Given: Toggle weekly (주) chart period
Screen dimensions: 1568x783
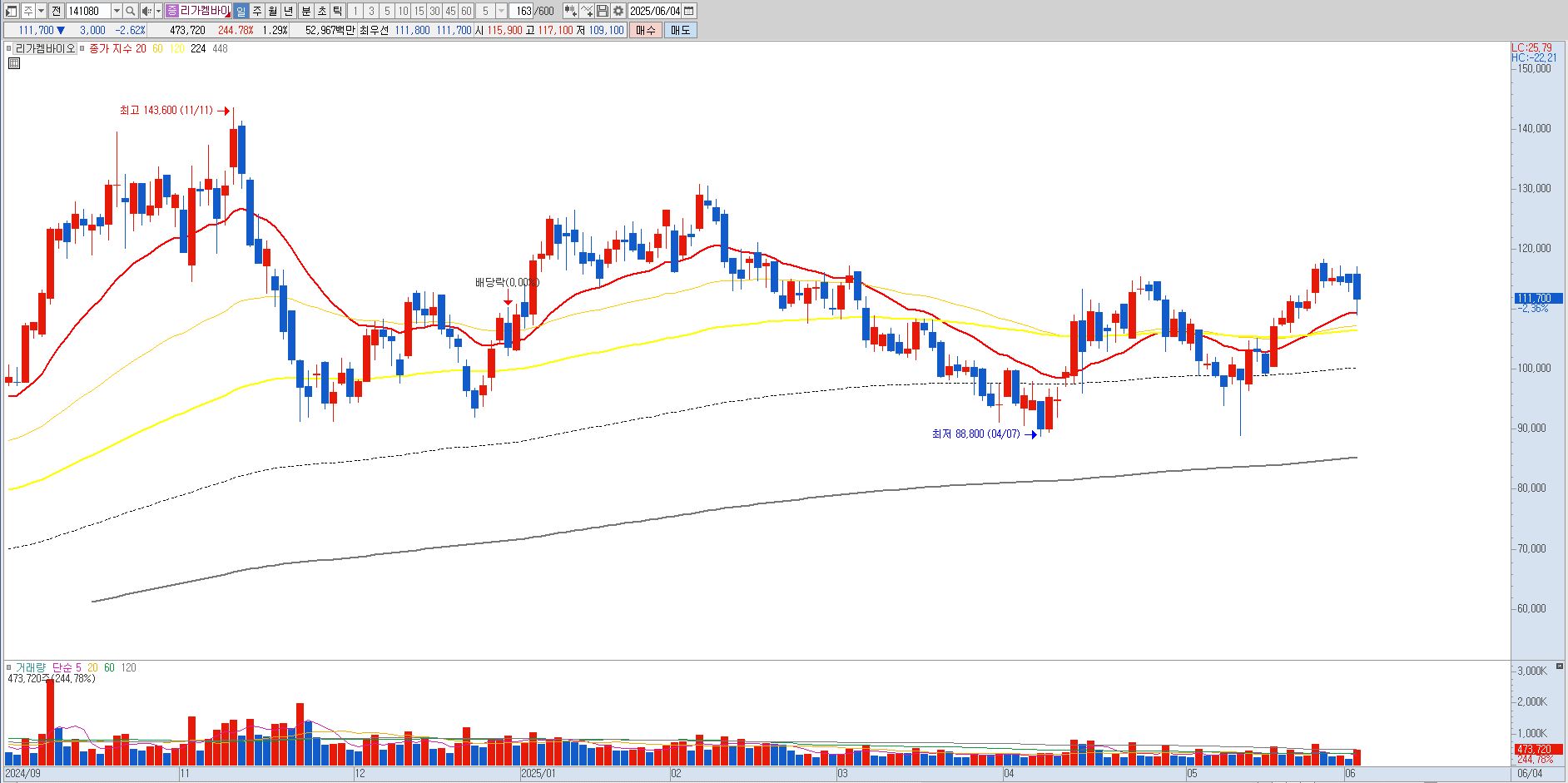Looking at the screenshot, I should (257, 11).
